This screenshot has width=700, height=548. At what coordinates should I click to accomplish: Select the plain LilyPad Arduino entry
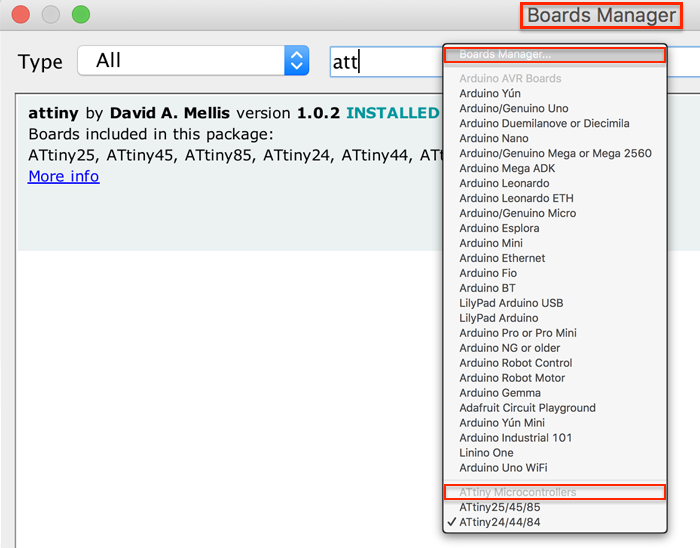point(555,318)
